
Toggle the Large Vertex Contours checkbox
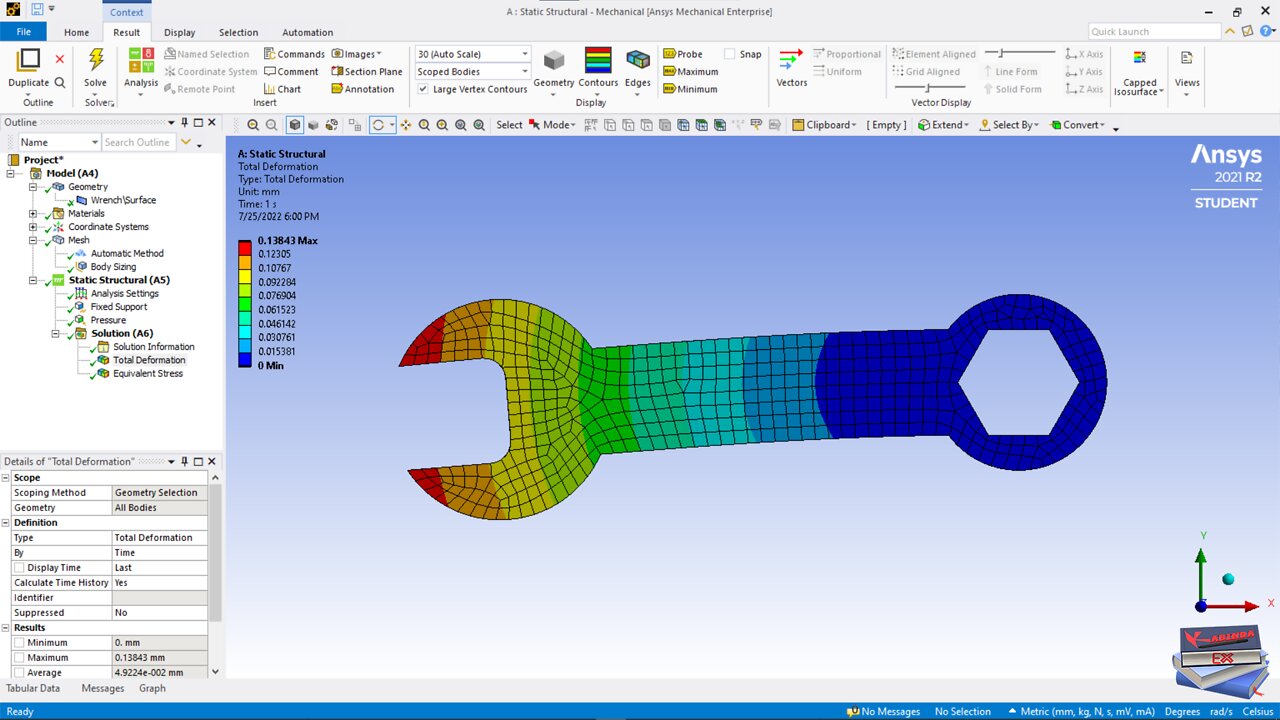(x=423, y=89)
